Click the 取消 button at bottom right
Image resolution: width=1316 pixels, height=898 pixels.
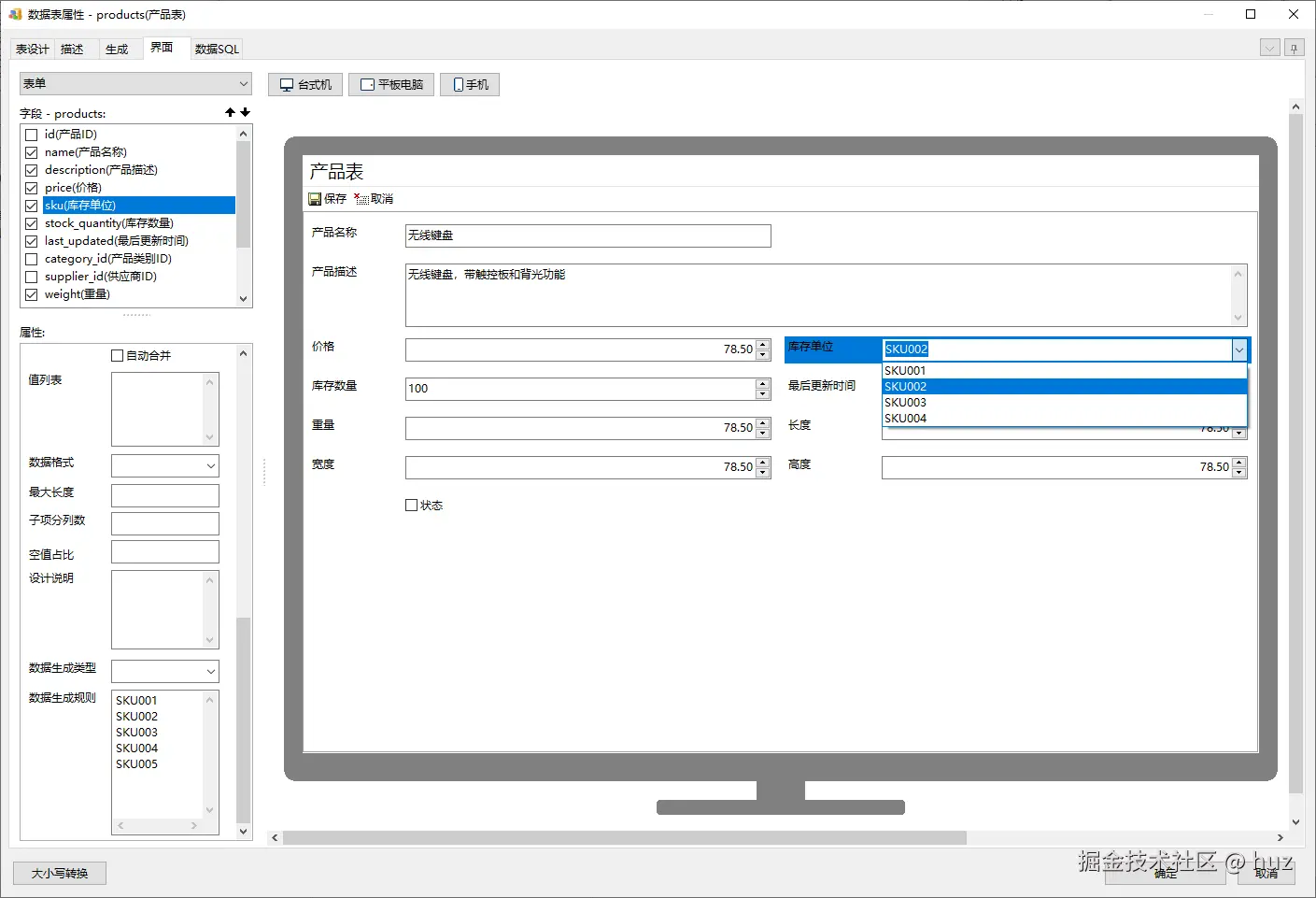pos(1266,874)
